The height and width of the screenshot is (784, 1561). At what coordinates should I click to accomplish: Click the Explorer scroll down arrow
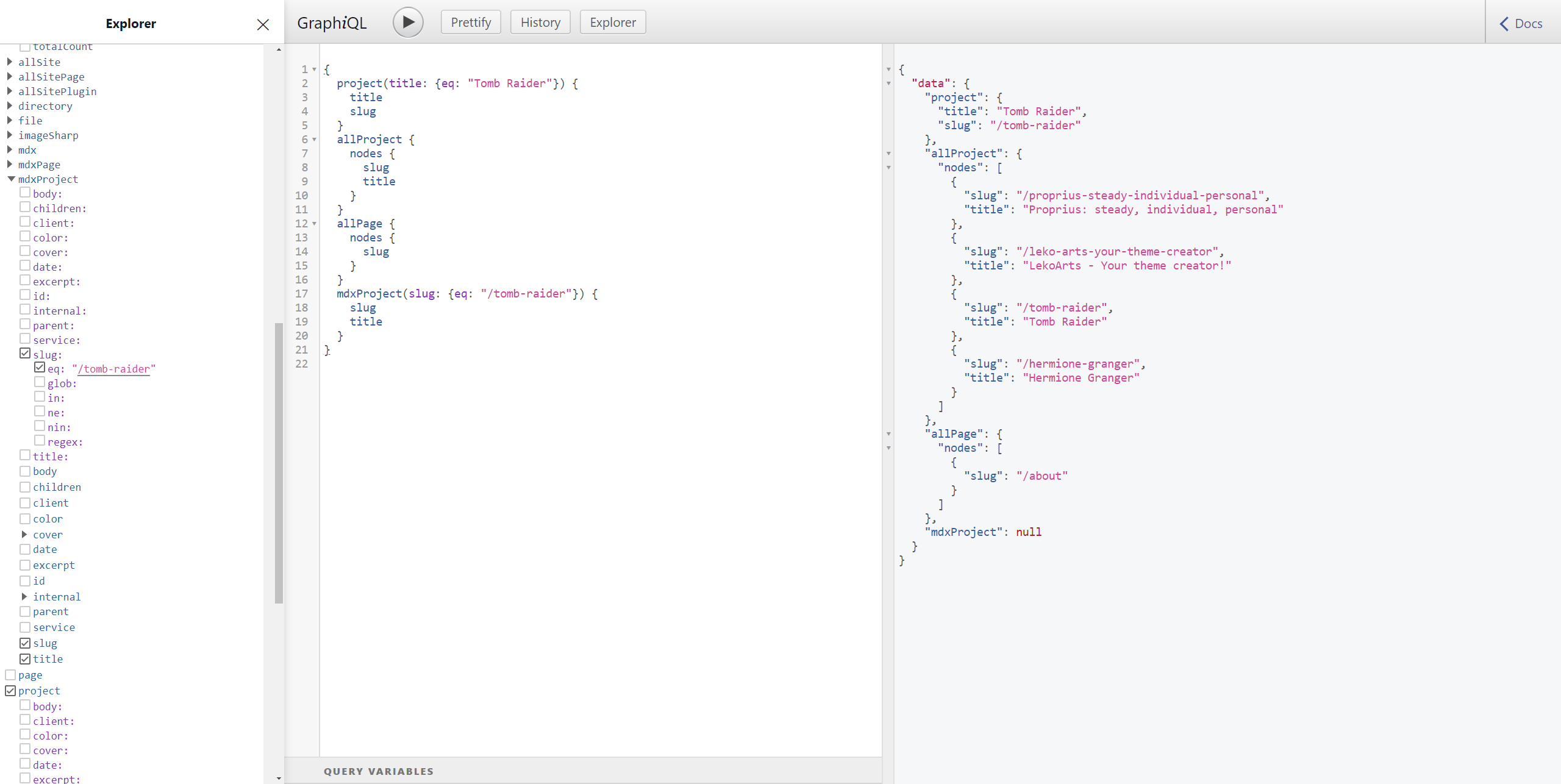point(279,778)
